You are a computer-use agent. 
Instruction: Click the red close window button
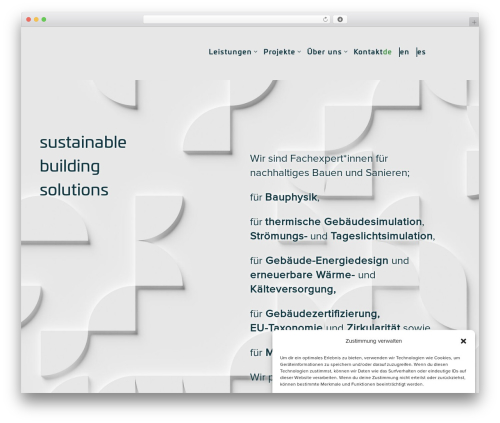click(x=29, y=19)
